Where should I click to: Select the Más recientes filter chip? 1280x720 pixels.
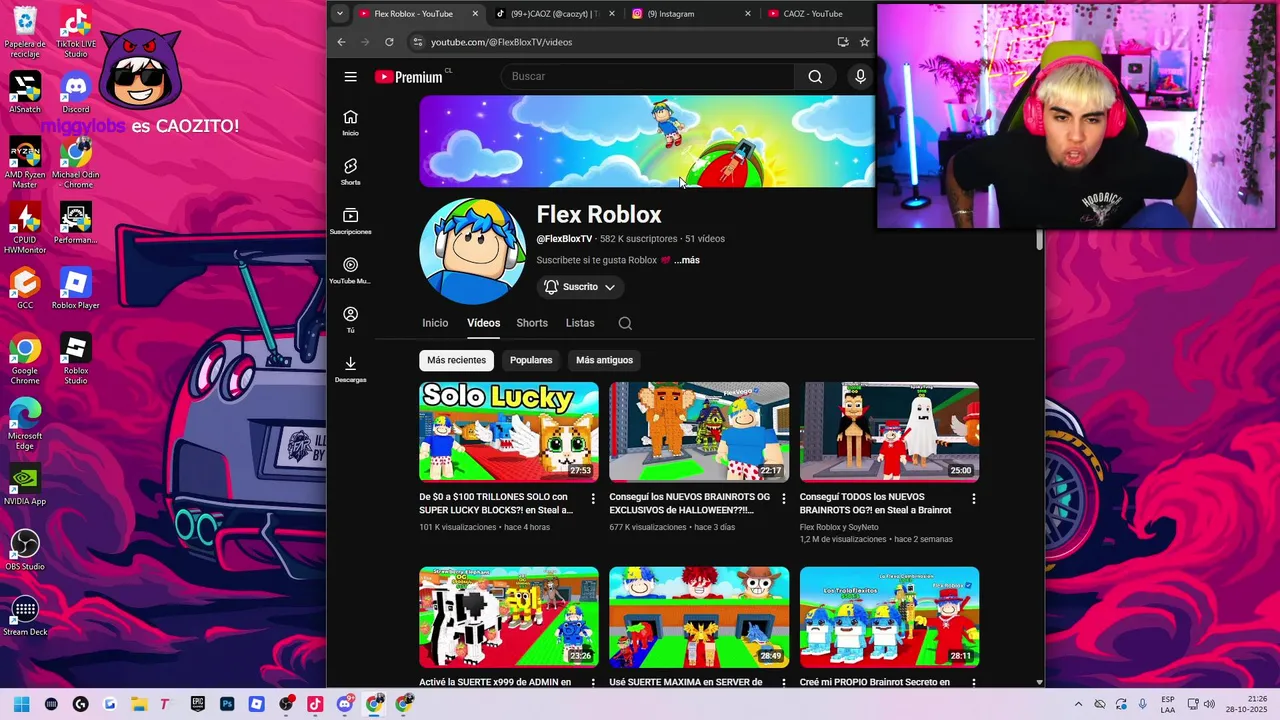pos(456,360)
